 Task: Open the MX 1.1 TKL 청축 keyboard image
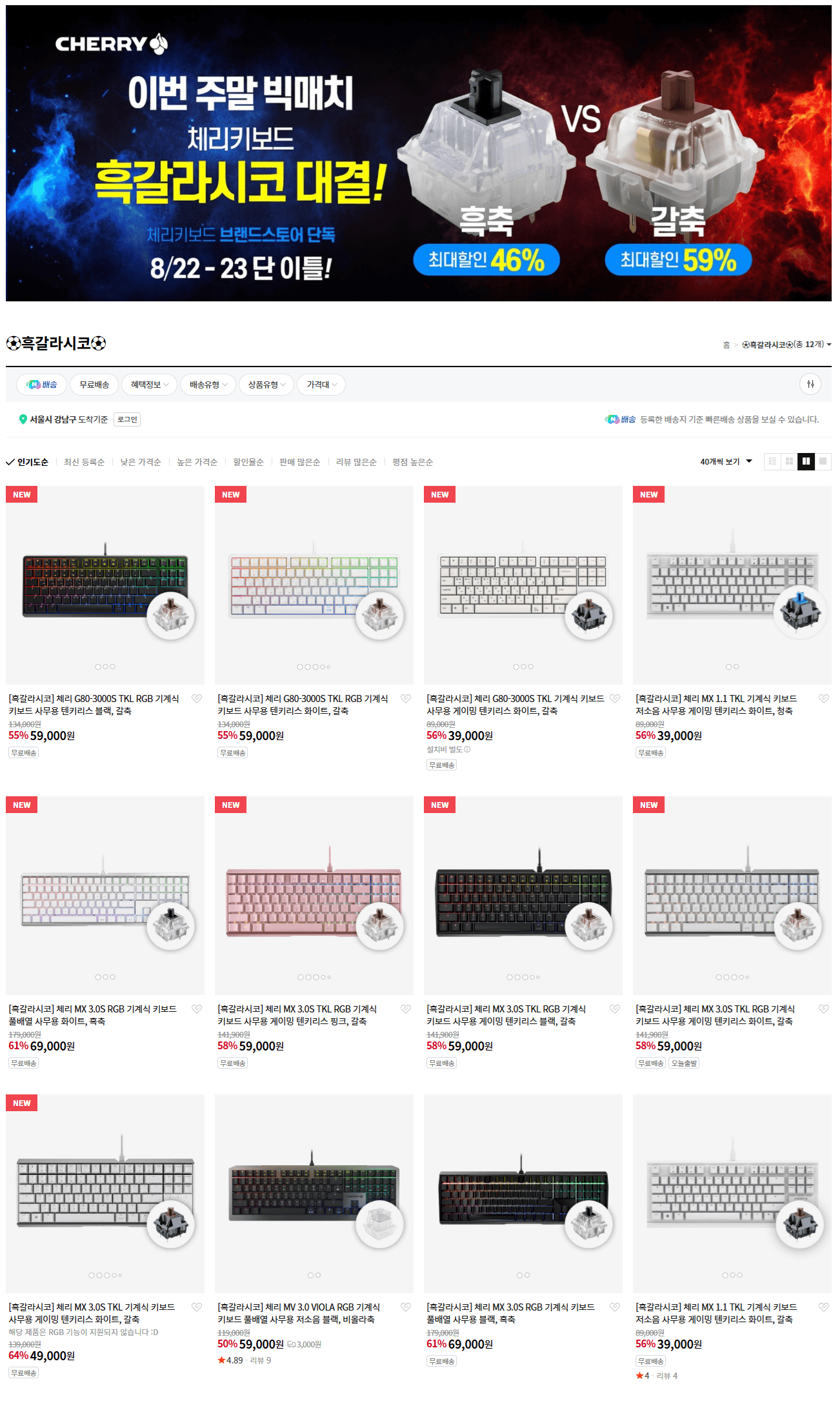(x=732, y=585)
